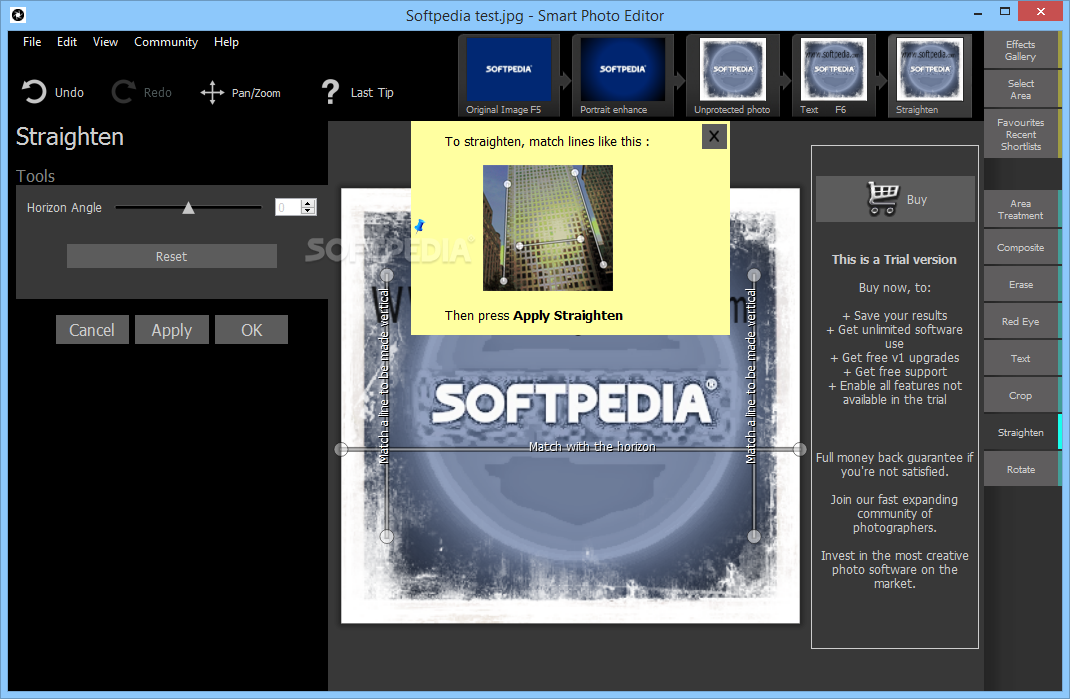The width and height of the screenshot is (1070, 699).
Task: Open the Help menu
Action: click(226, 42)
